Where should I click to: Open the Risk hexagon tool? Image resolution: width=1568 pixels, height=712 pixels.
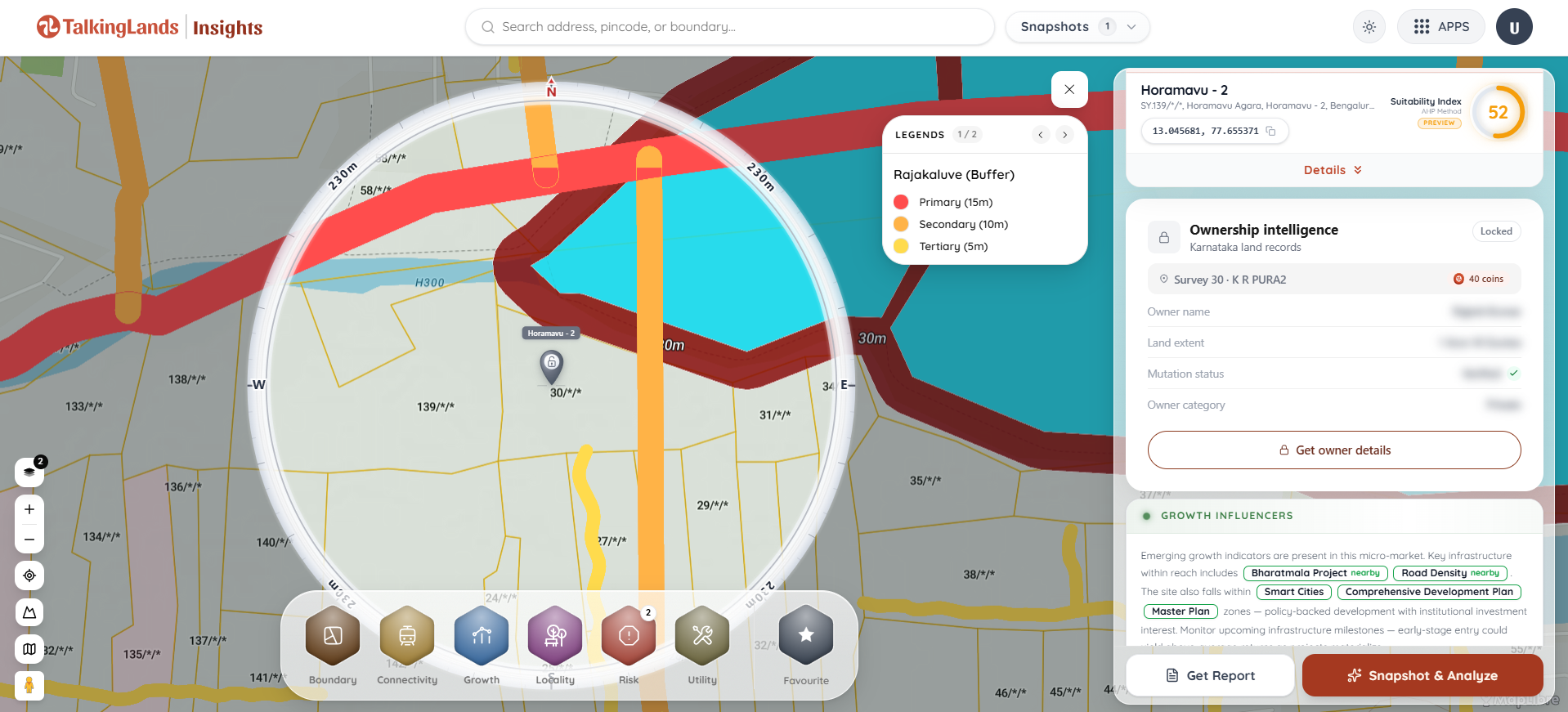click(629, 635)
